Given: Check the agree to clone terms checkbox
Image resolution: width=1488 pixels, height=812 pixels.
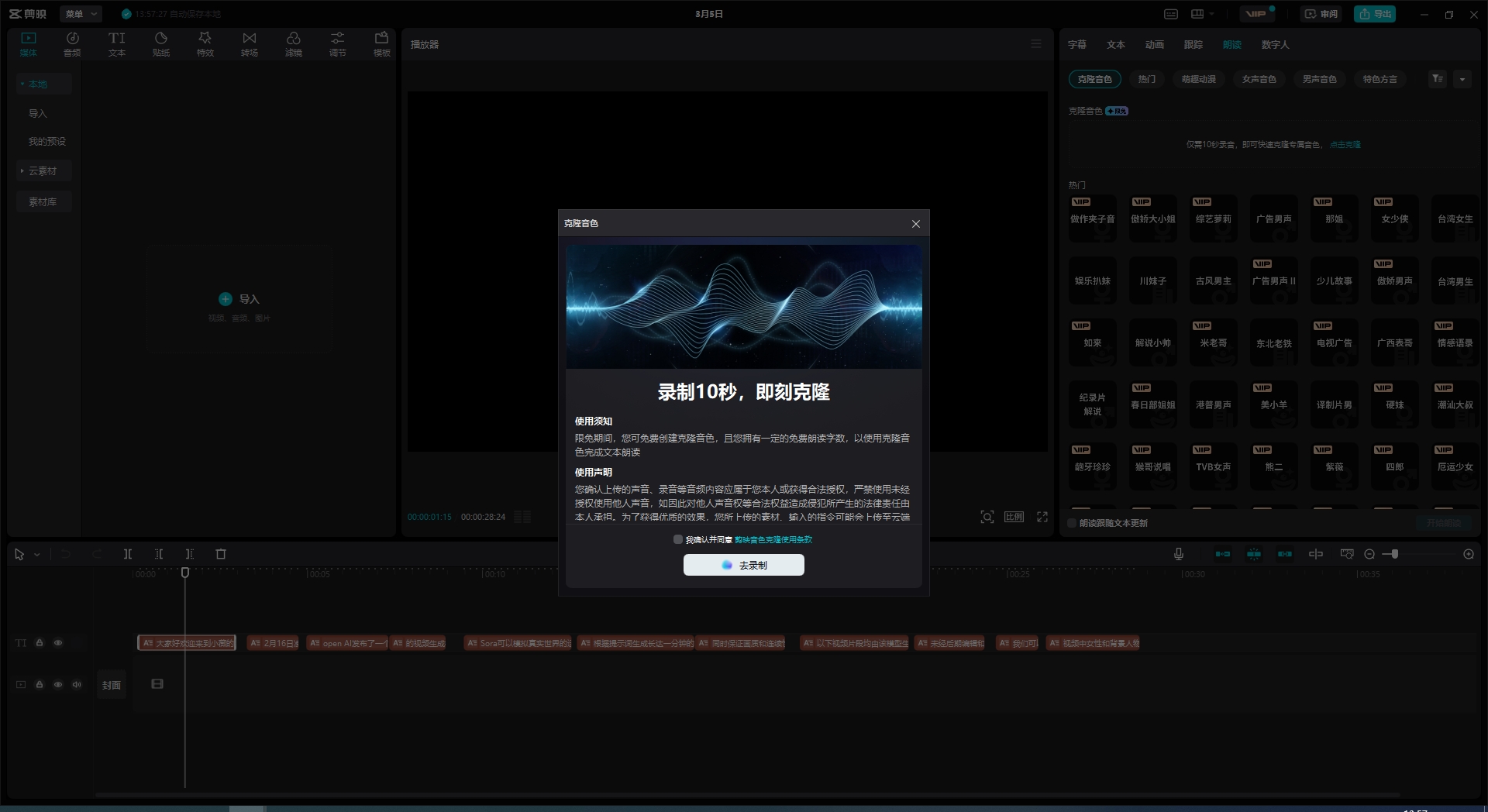Looking at the screenshot, I should point(678,539).
